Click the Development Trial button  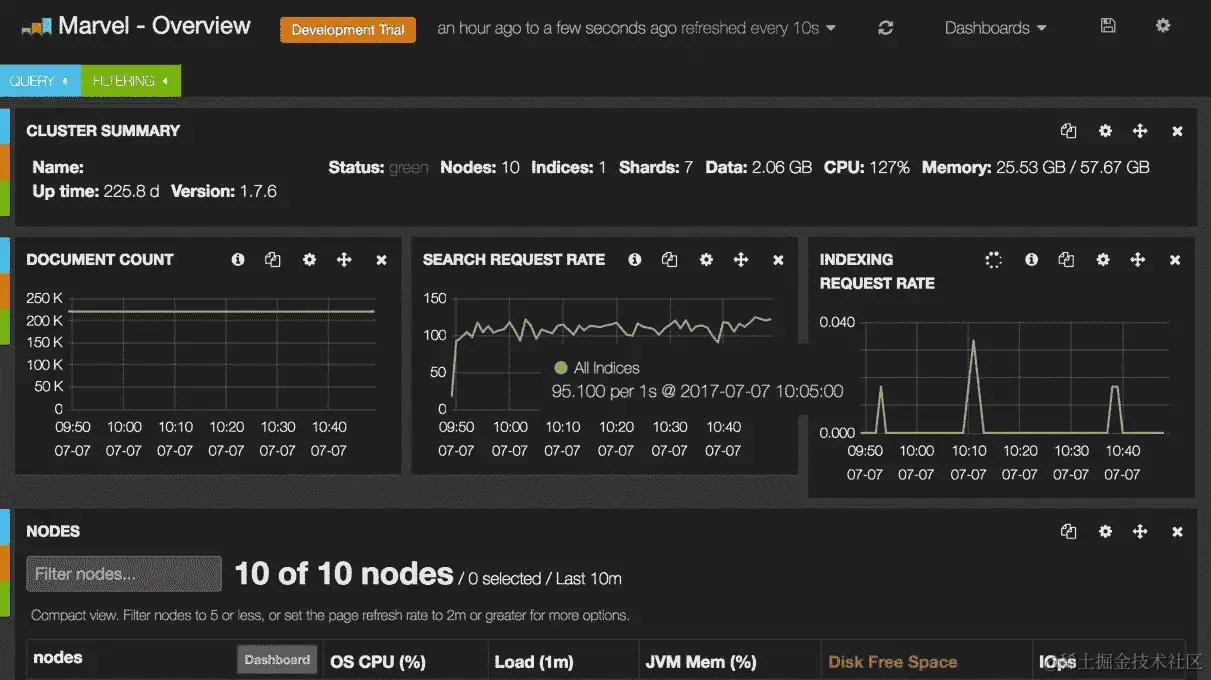click(348, 30)
